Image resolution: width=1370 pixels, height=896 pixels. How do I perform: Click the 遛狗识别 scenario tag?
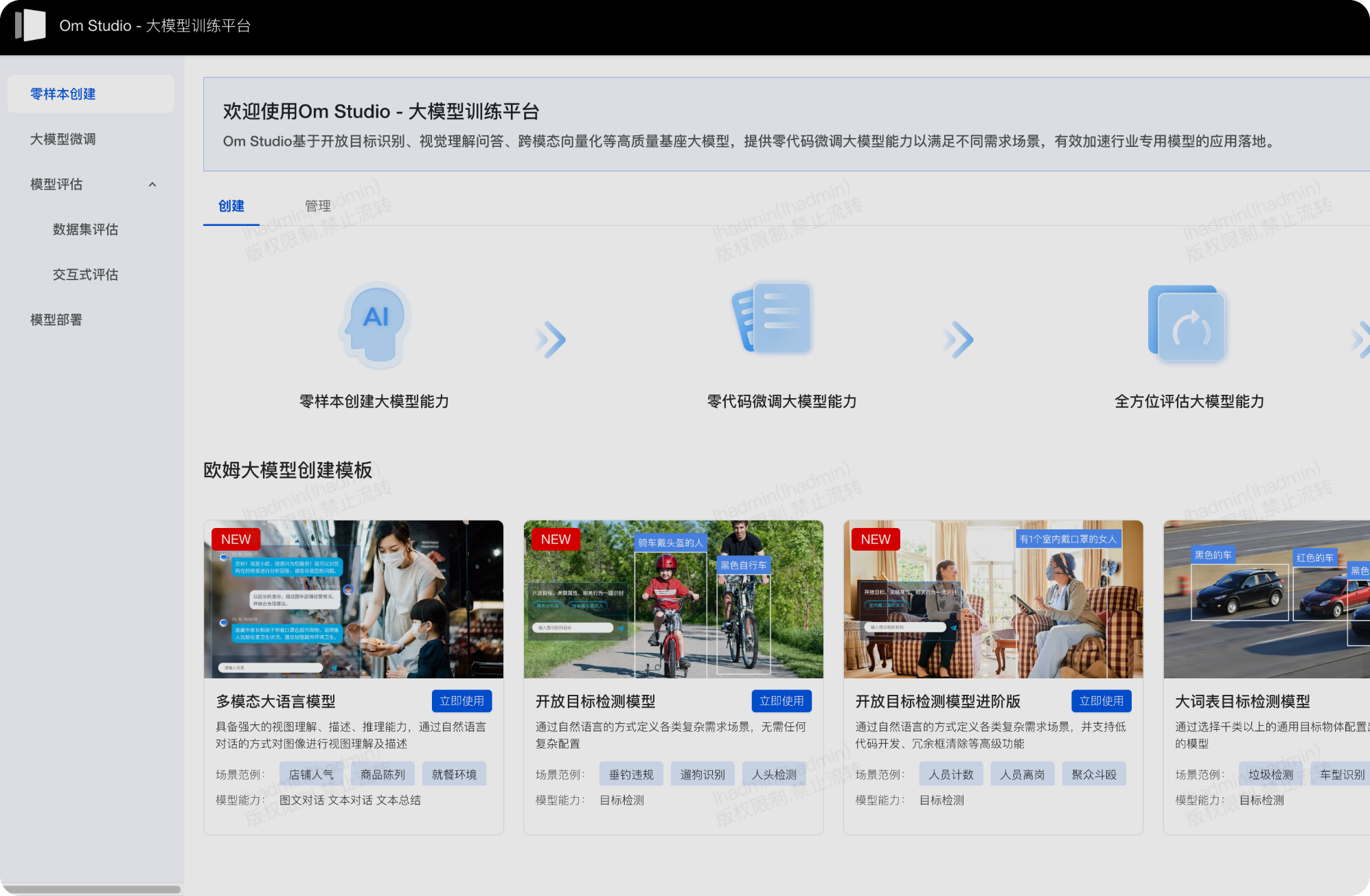point(703,774)
